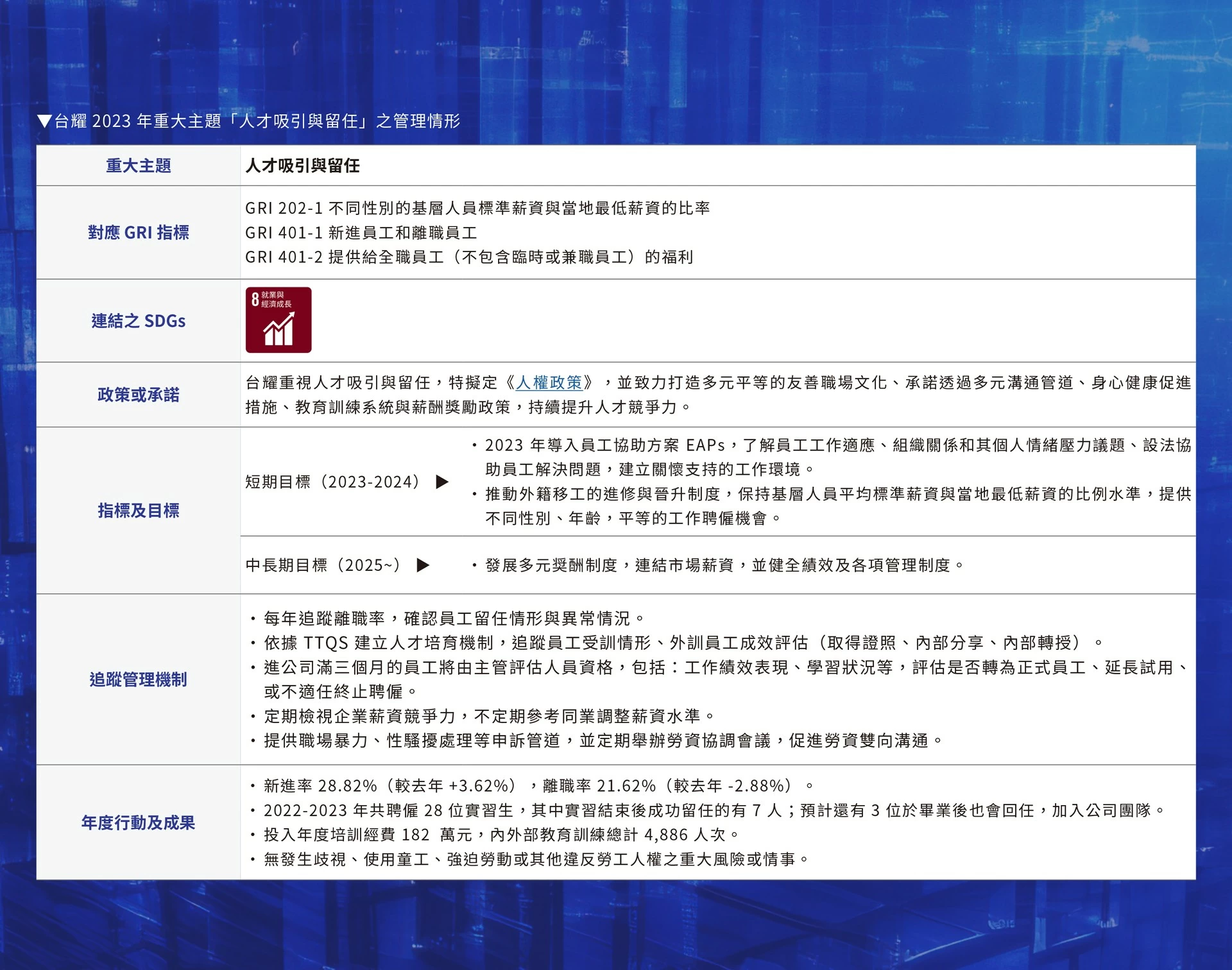1232x970 pixels.
Task: Select the 重大主題 header cell
Action: [x=138, y=166]
